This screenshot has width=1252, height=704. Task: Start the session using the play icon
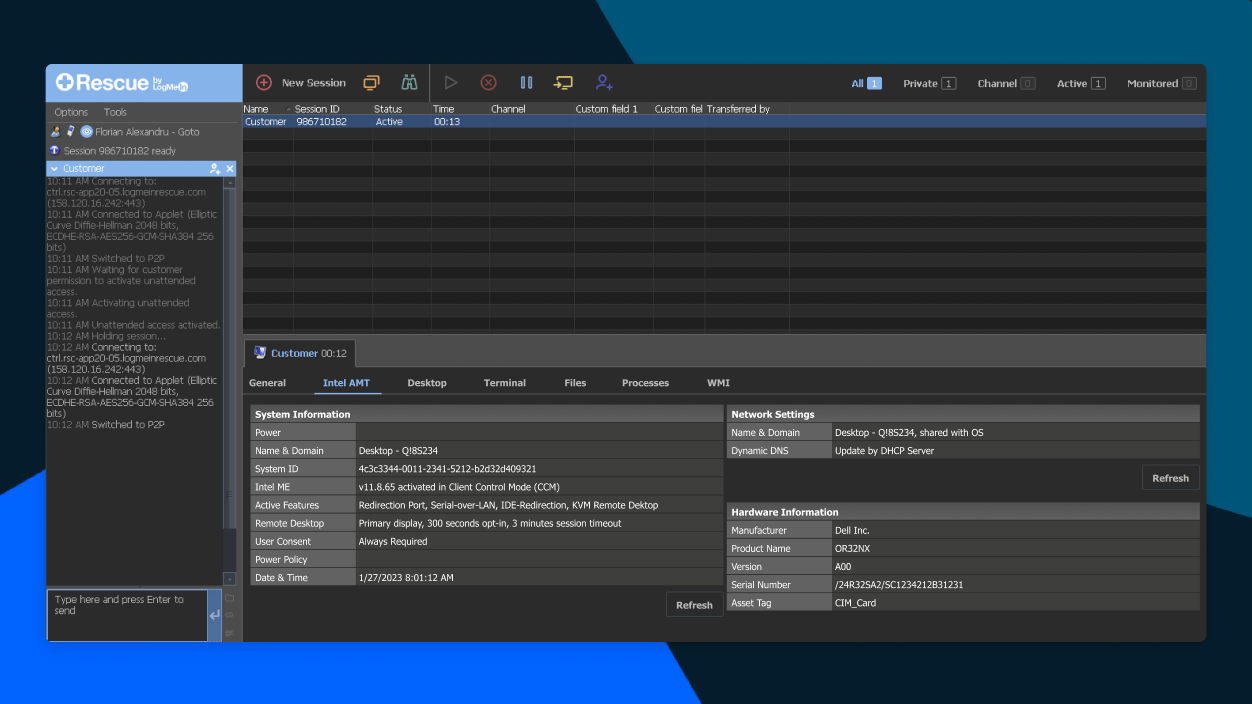(450, 82)
